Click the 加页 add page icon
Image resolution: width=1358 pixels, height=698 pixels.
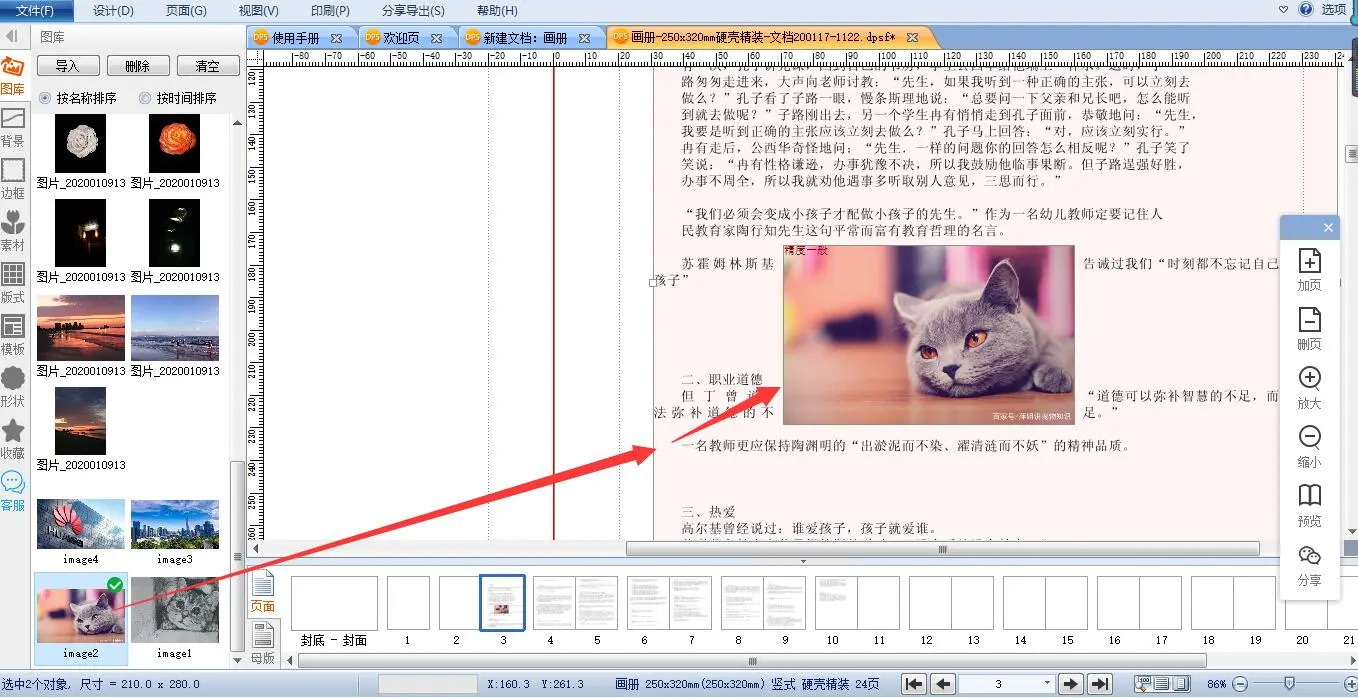click(1309, 260)
